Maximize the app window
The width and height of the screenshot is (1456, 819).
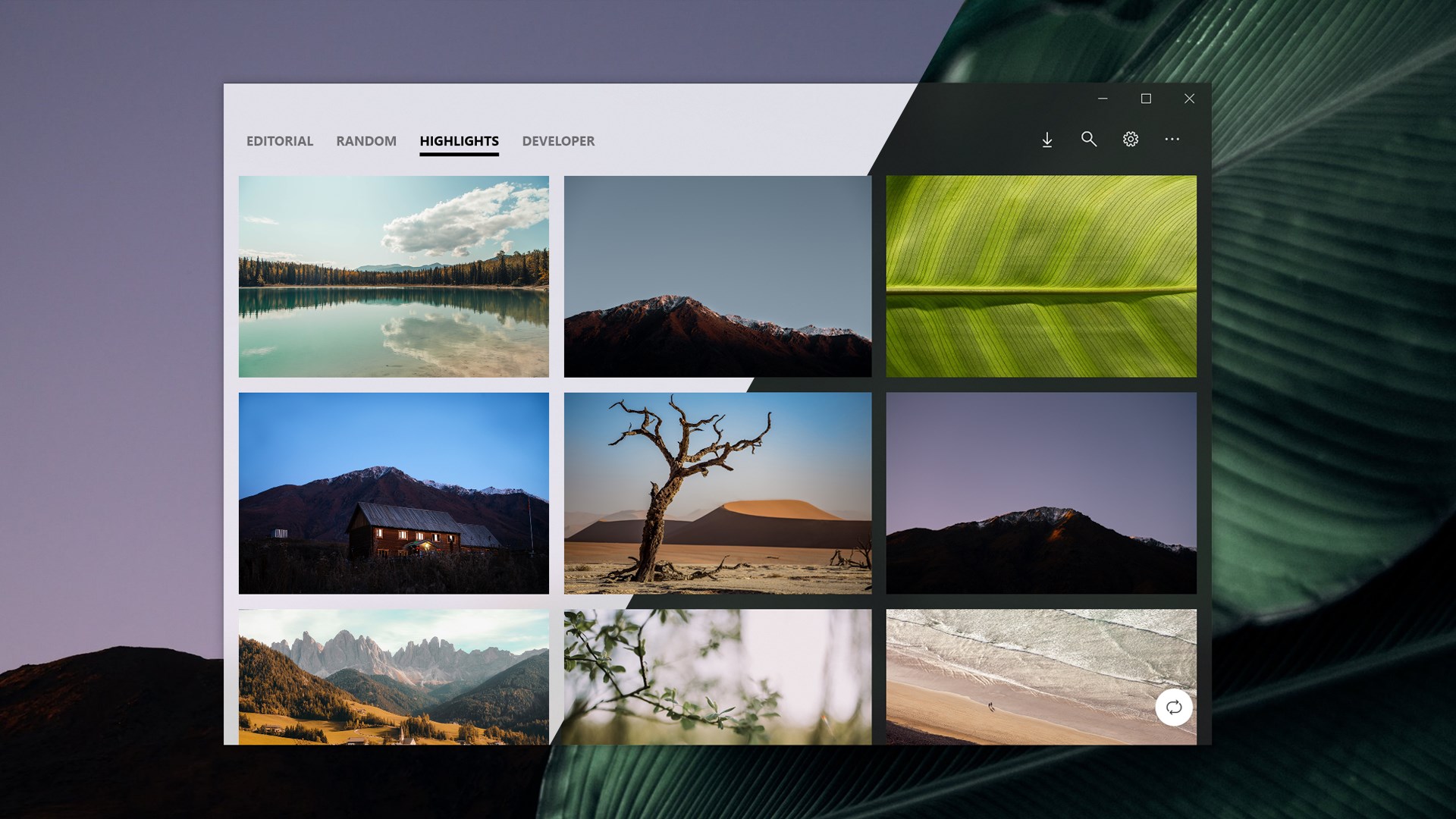(1146, 99)
